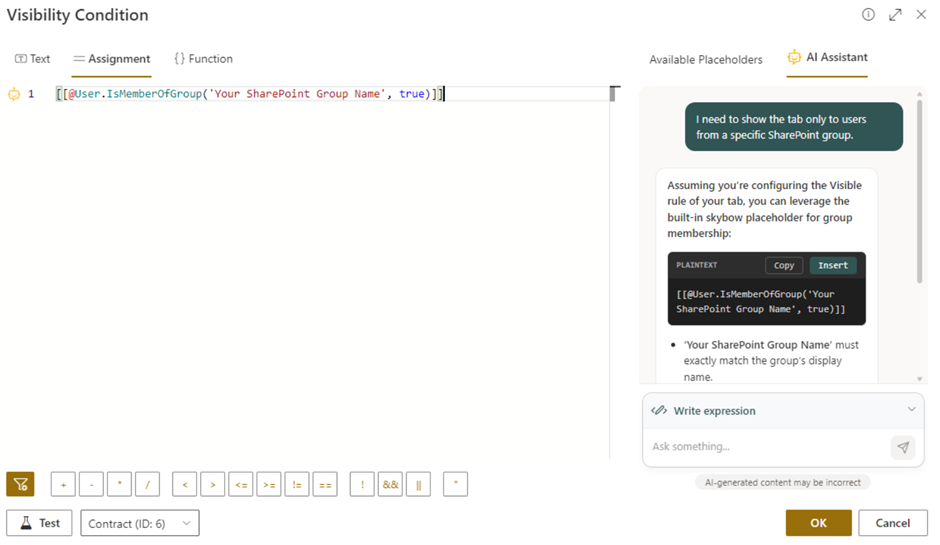Viewport: 940px width, 545px height.
Task: Click the filter icon below the editor
Action: 20,484
